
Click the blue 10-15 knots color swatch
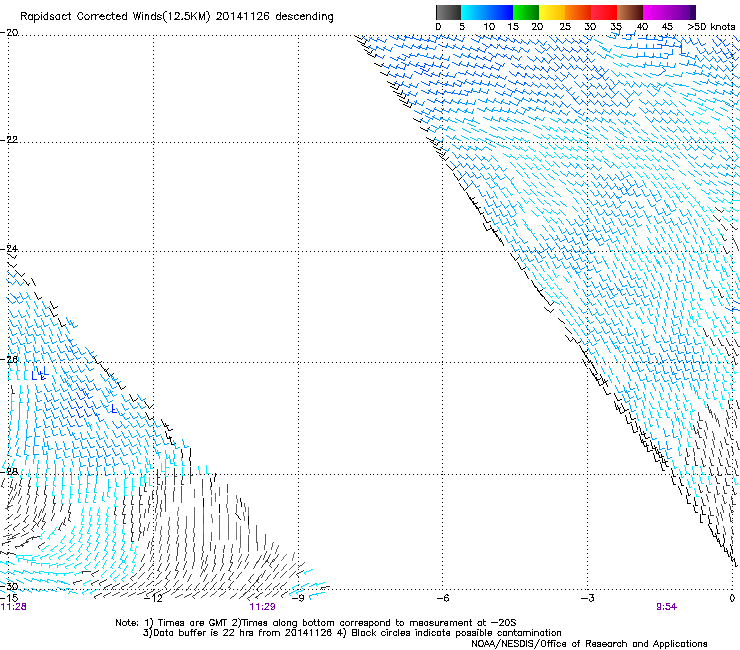pos(500,12)
